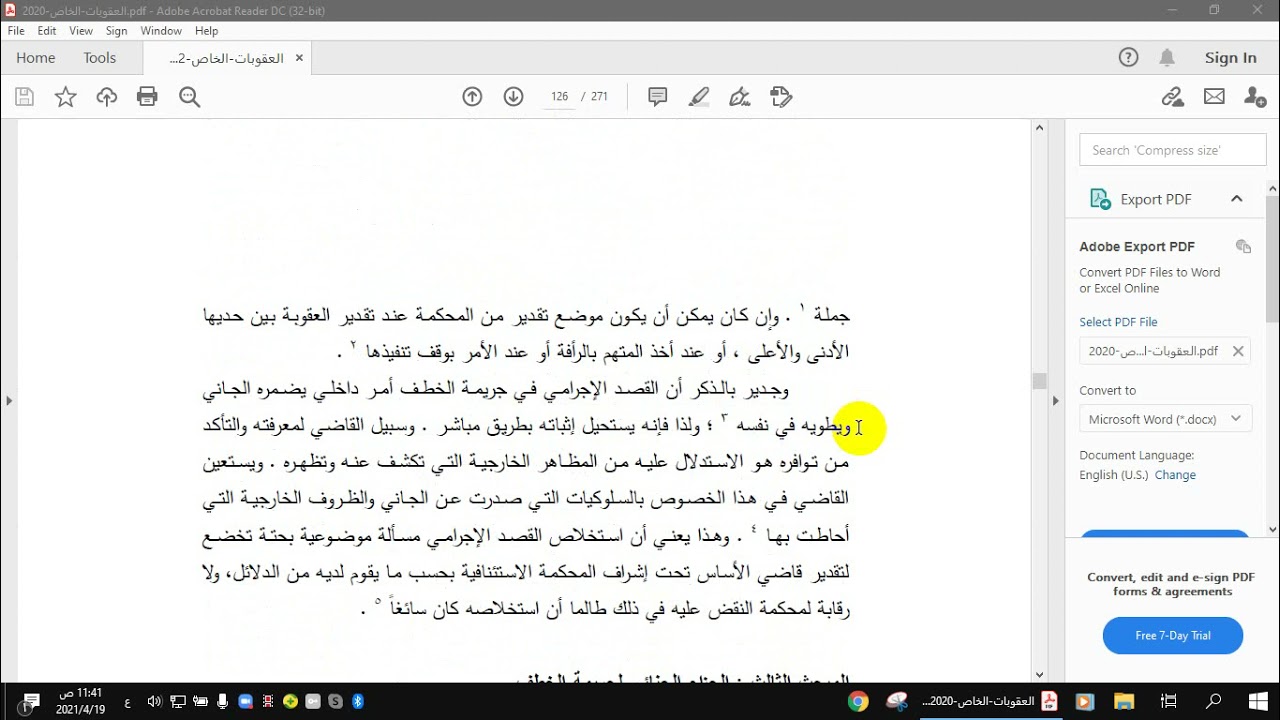Open the View menu

click(81, 31)
